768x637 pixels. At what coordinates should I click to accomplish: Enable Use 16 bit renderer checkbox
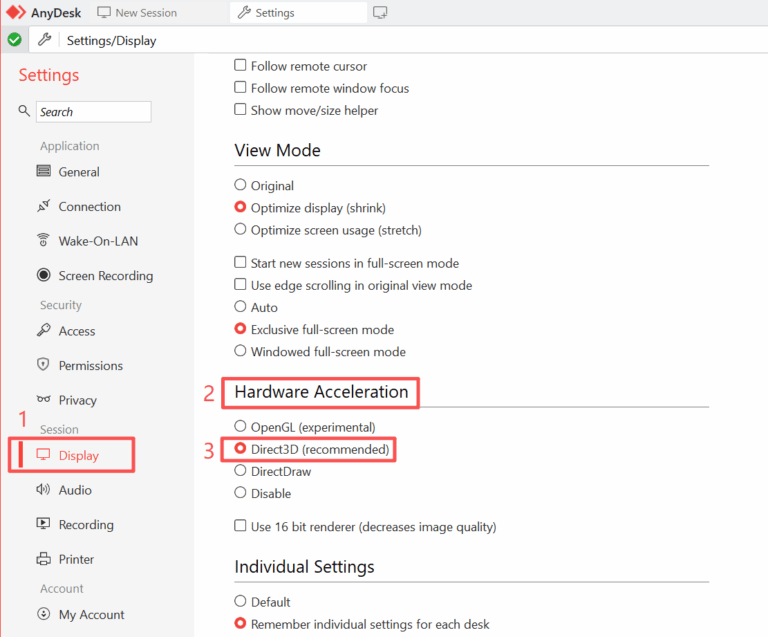click(240, 525)
